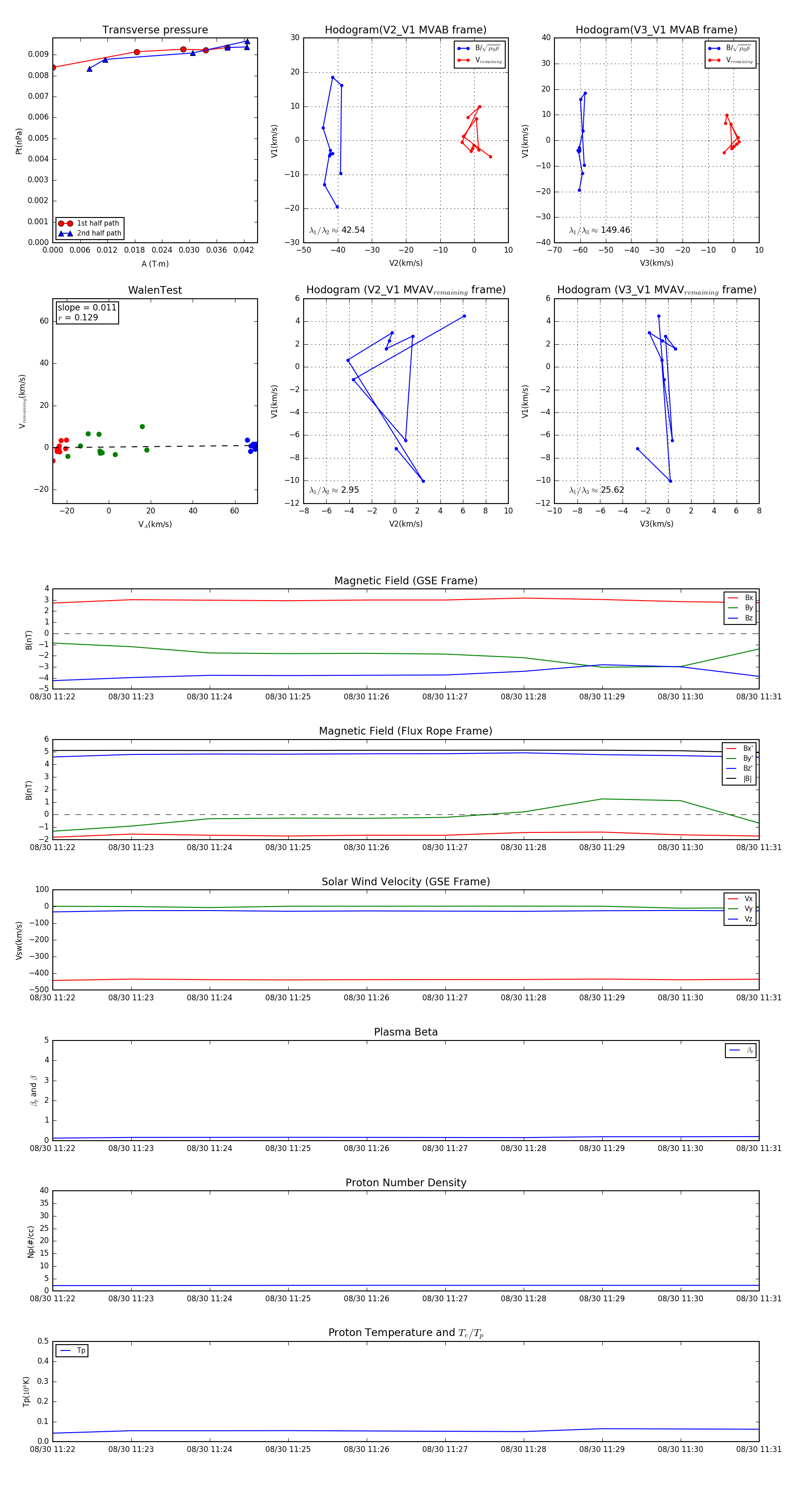Click 'V2(km/s)' label under MVAV remaining V2_V1 hodogram
812x1489 pixels.
click(406, 524)
